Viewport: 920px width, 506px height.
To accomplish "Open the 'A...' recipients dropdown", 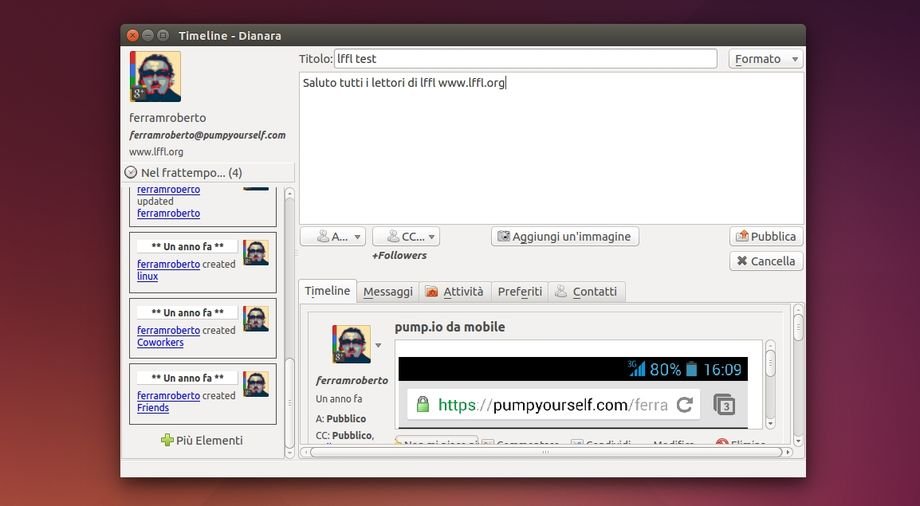I will (332, 237).
